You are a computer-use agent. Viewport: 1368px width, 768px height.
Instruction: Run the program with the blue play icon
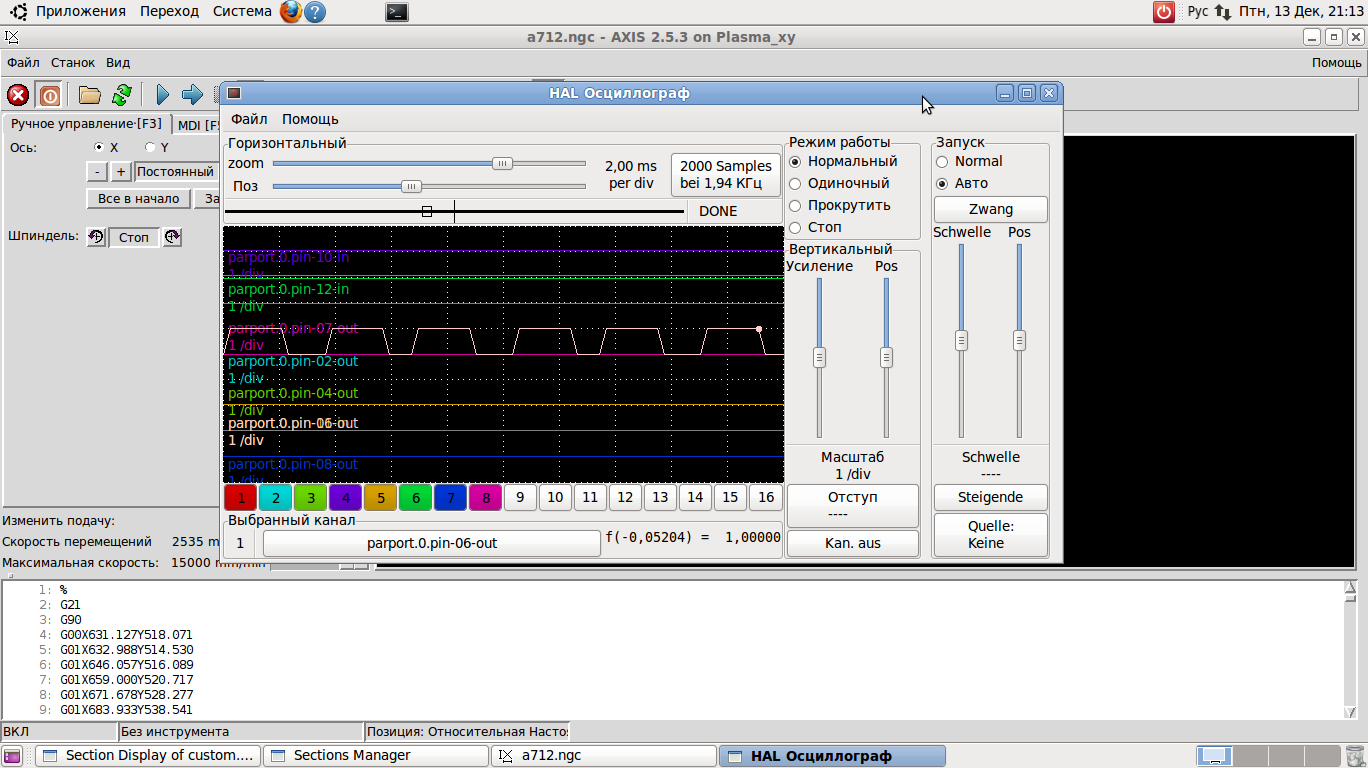[x=162, y=95]
